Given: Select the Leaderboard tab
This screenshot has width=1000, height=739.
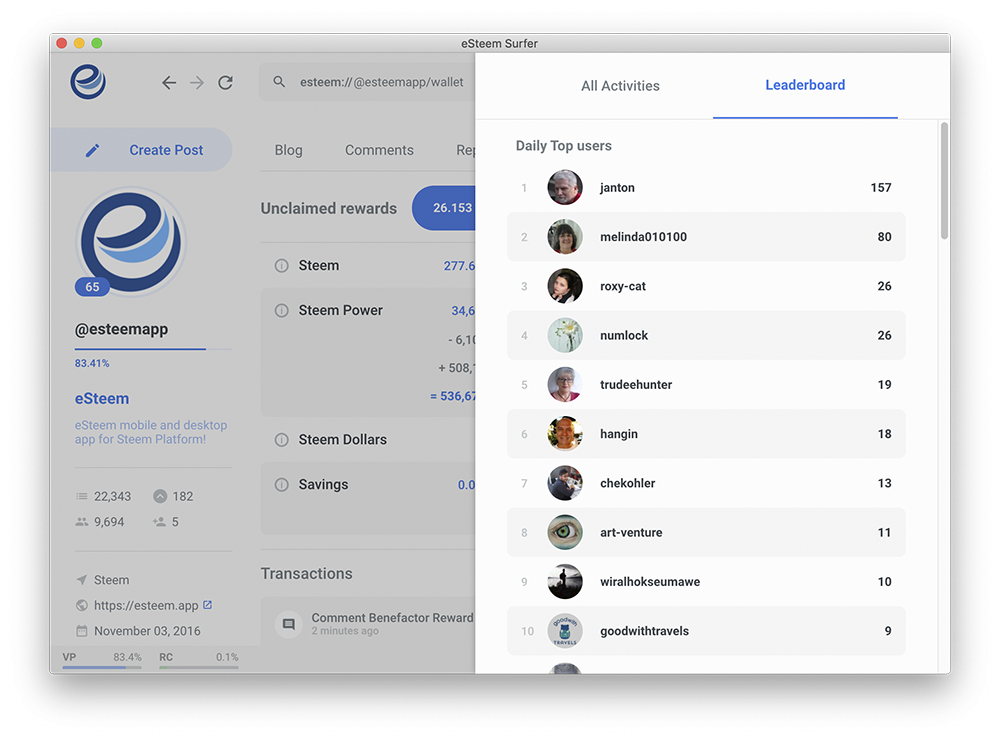Looking at the screenshot, I should coord(805,85).
